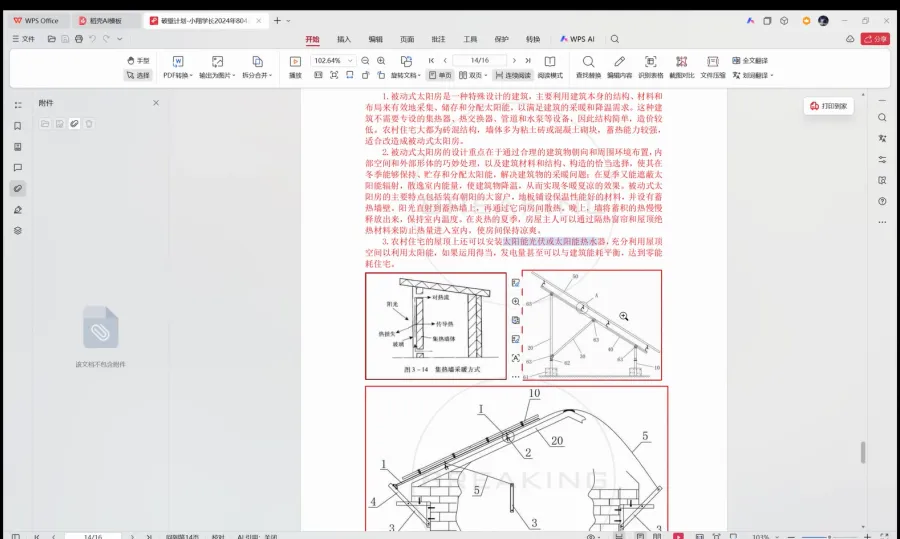Image resolution: width=900 pixels, height=539 pixels.
Task: Jump to last page using toolbar arrow
Action: [x=527, y=60]
